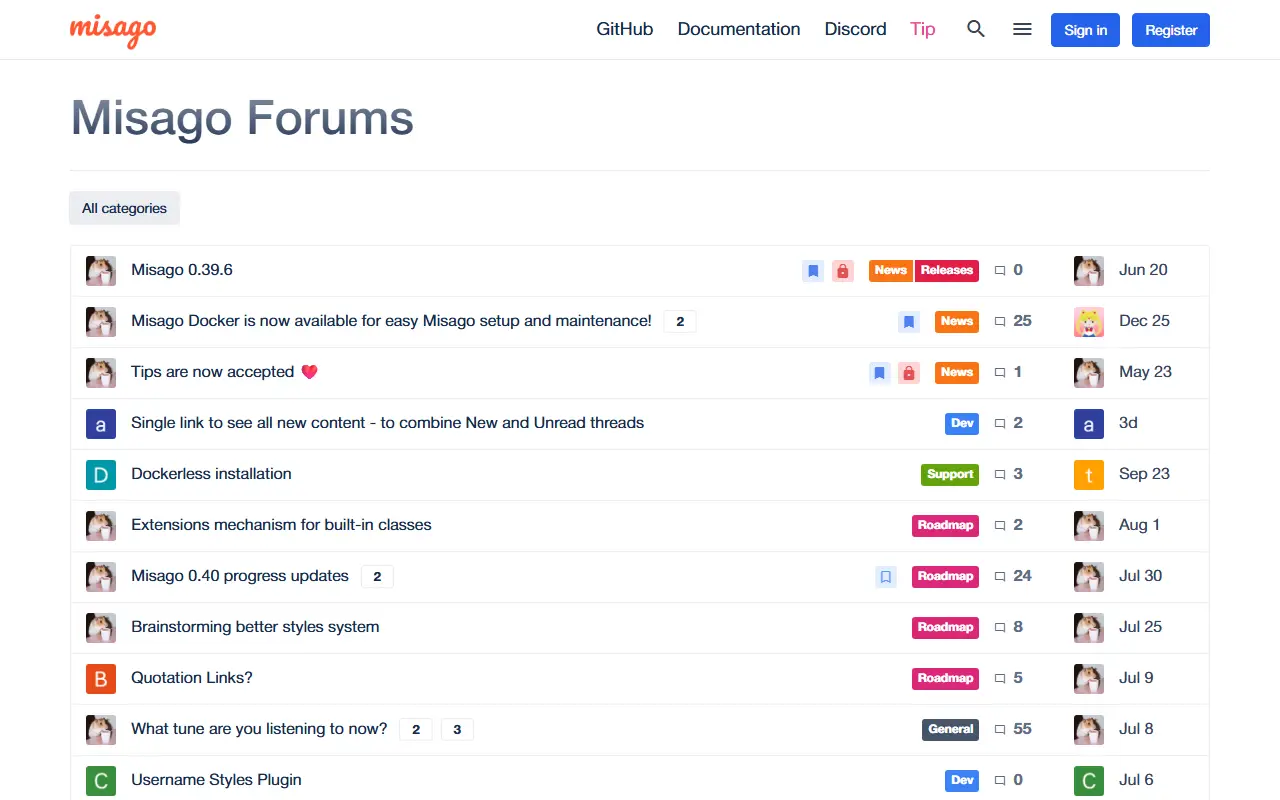Go to page 3 of What tune thread
The width and height of the screenshot is (1280, 800).
pyautogui.click(x=457, y=729)
